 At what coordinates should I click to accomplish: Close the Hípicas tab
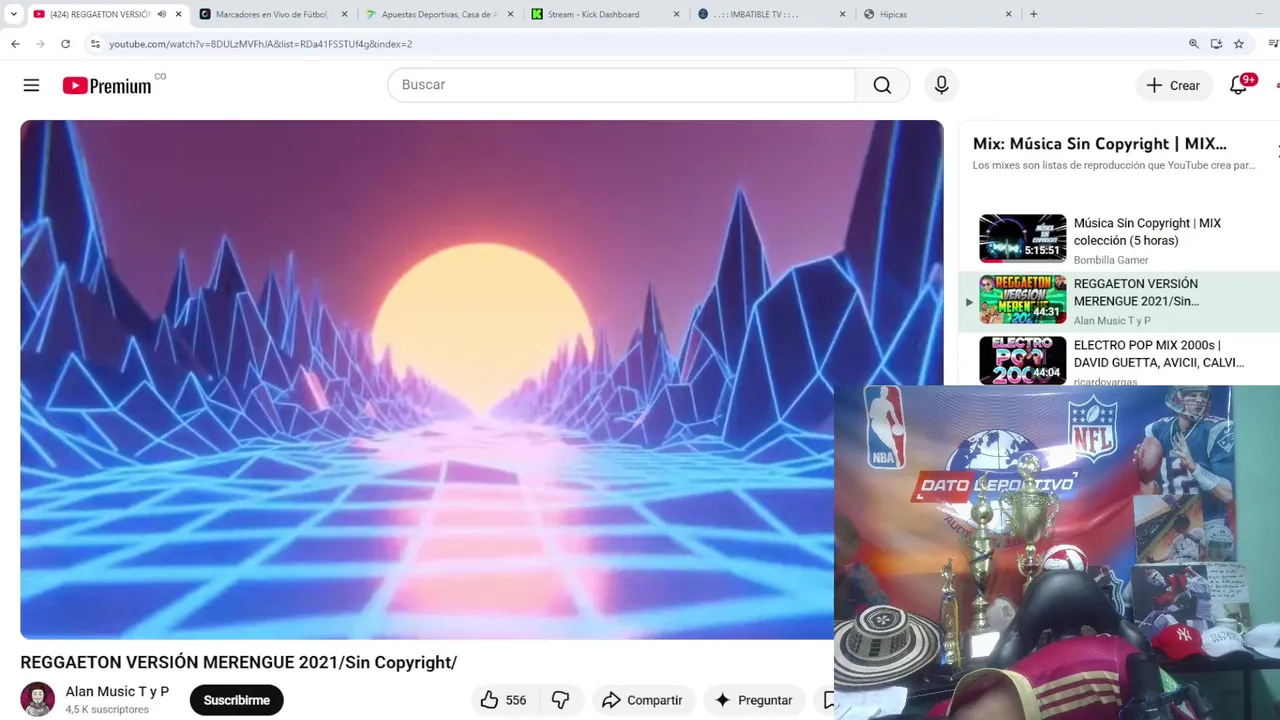click(1008, 14)
